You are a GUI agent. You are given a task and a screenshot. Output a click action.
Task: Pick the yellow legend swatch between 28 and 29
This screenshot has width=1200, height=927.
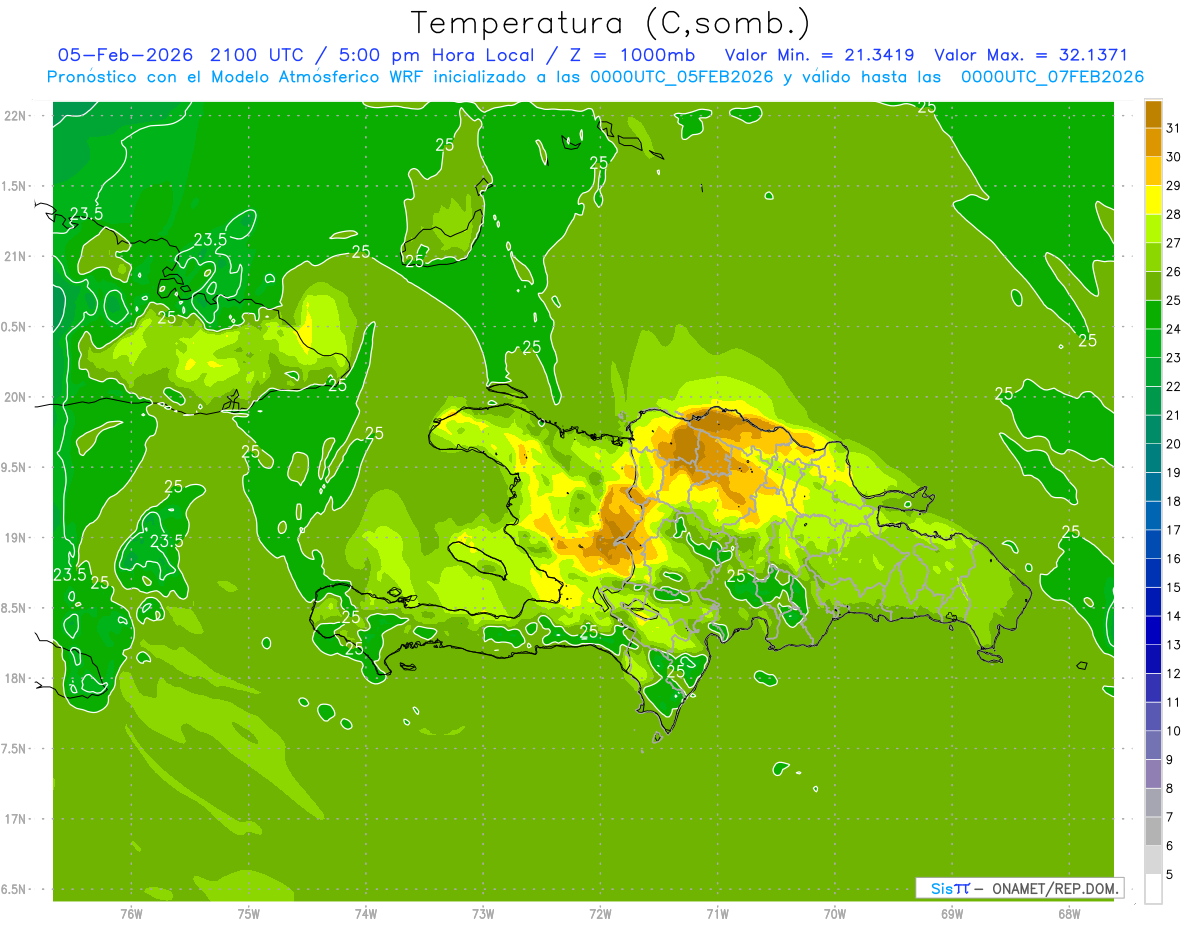[1153, 200]
